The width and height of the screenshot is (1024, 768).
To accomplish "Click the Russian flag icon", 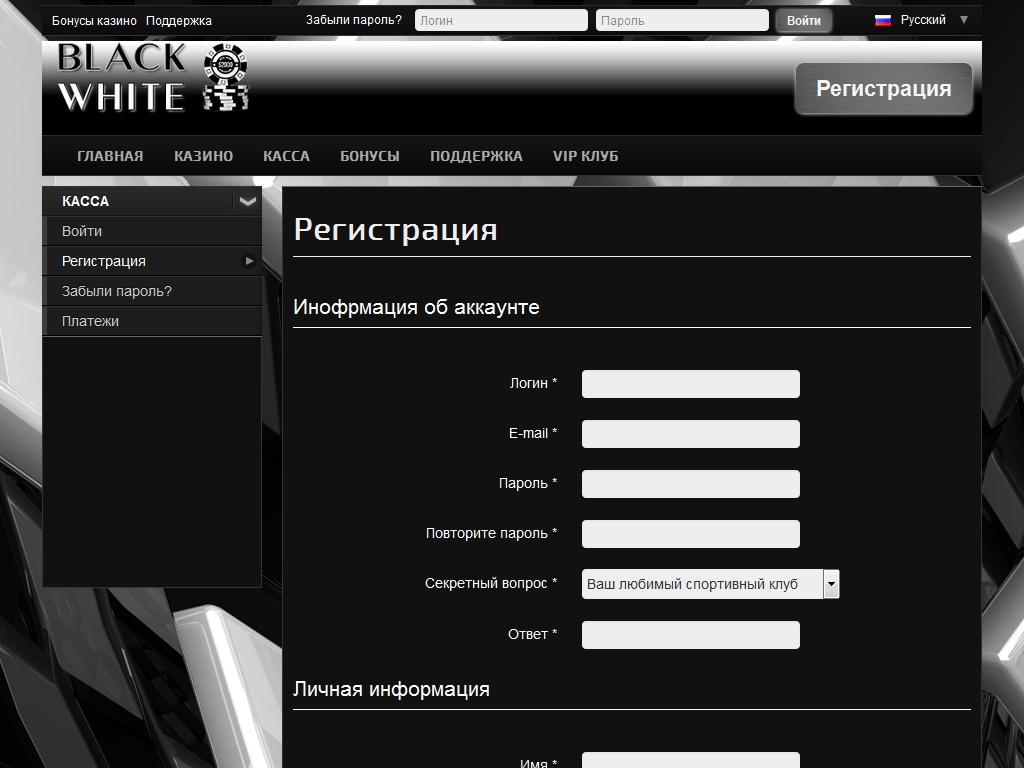I will click(x=882, y=20).
